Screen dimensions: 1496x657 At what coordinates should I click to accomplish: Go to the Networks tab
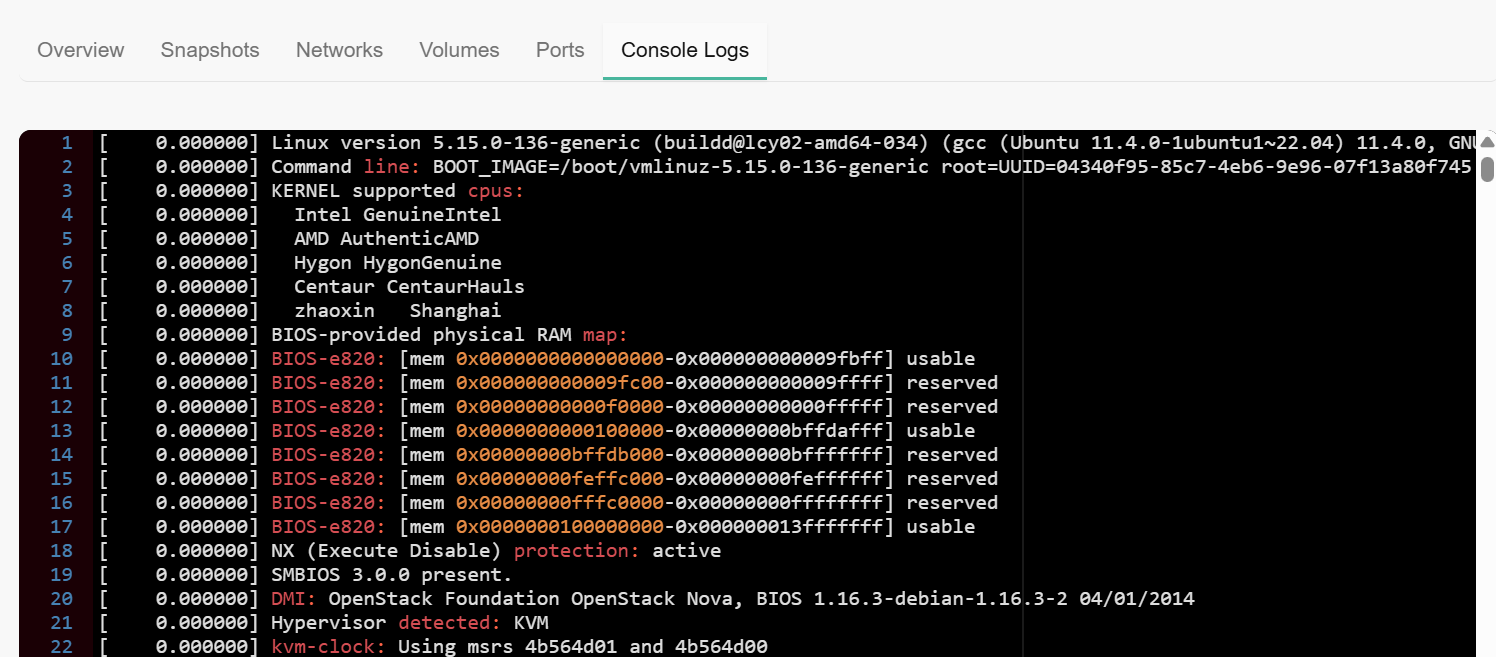[x=339, y=50]
